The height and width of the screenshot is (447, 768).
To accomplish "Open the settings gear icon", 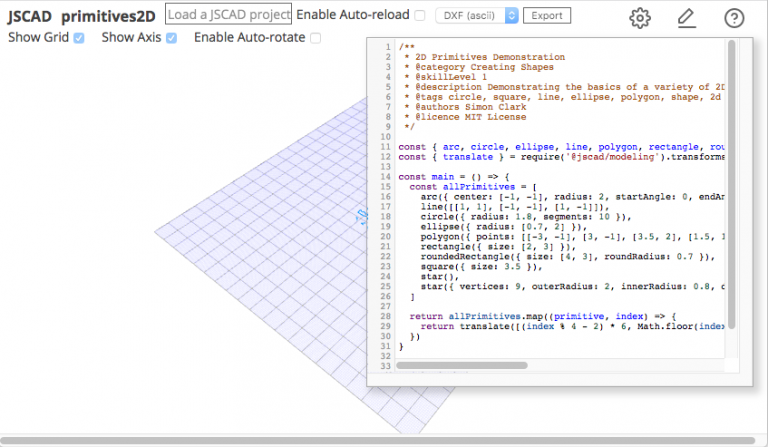I will click(640, 17).
